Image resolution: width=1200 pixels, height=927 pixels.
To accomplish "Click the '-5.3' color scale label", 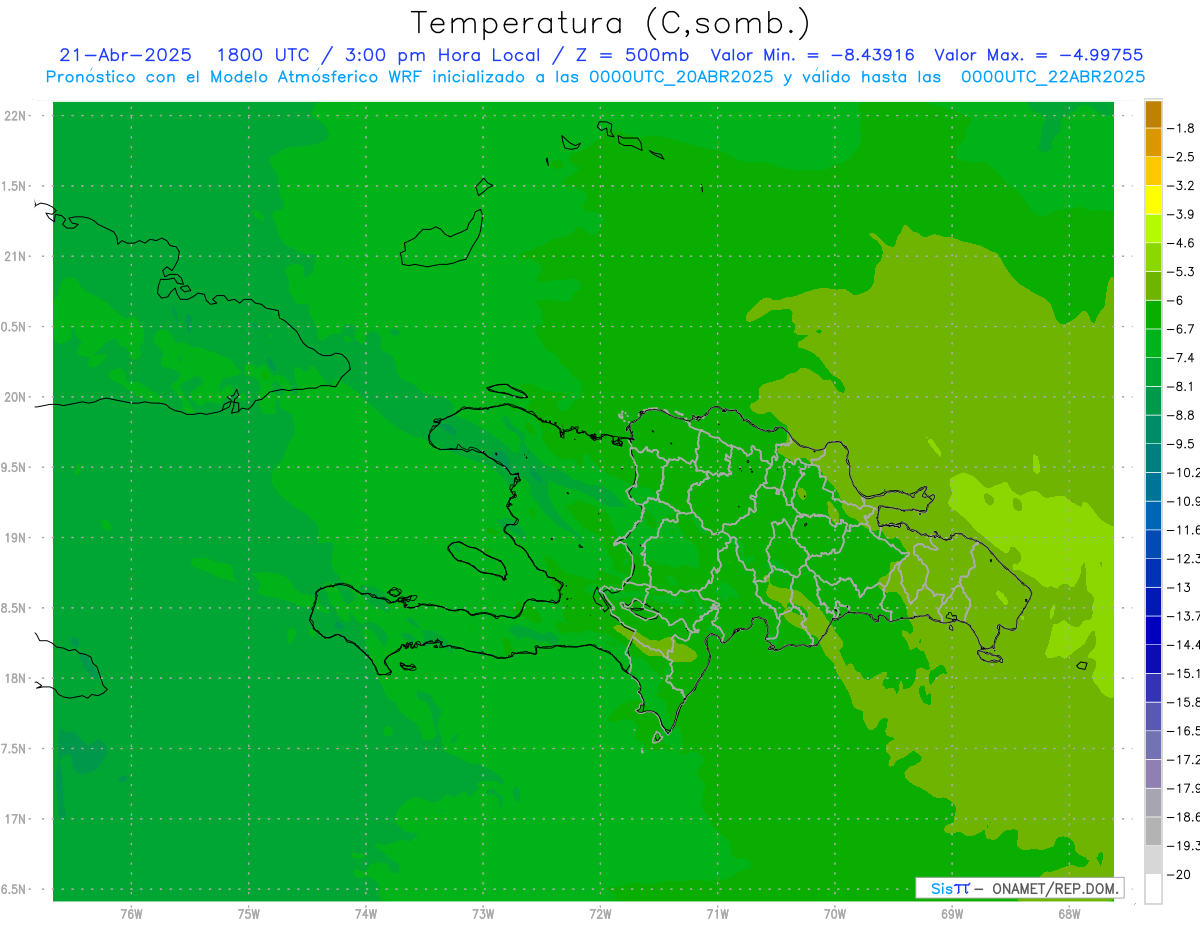I will (x=1182, y=272).
